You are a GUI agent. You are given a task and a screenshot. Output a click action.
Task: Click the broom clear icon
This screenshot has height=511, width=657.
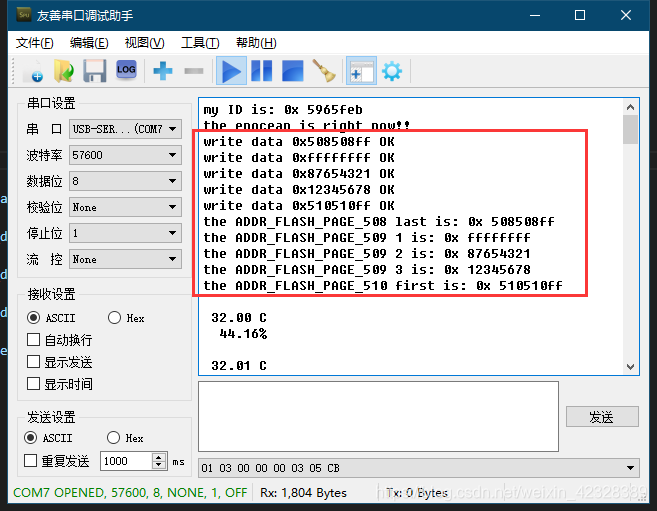[x=324, y=71]
